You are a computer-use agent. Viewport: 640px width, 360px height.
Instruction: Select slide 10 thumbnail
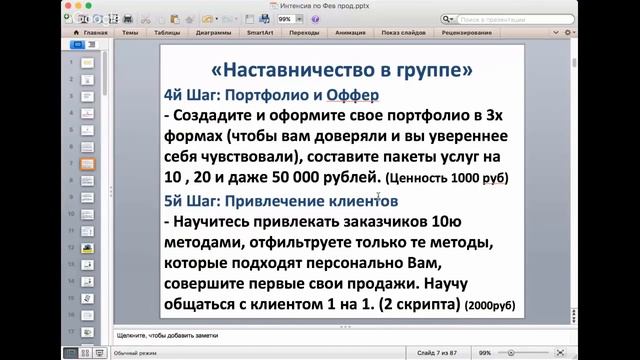pyautogui.click(x=87, y=214)
